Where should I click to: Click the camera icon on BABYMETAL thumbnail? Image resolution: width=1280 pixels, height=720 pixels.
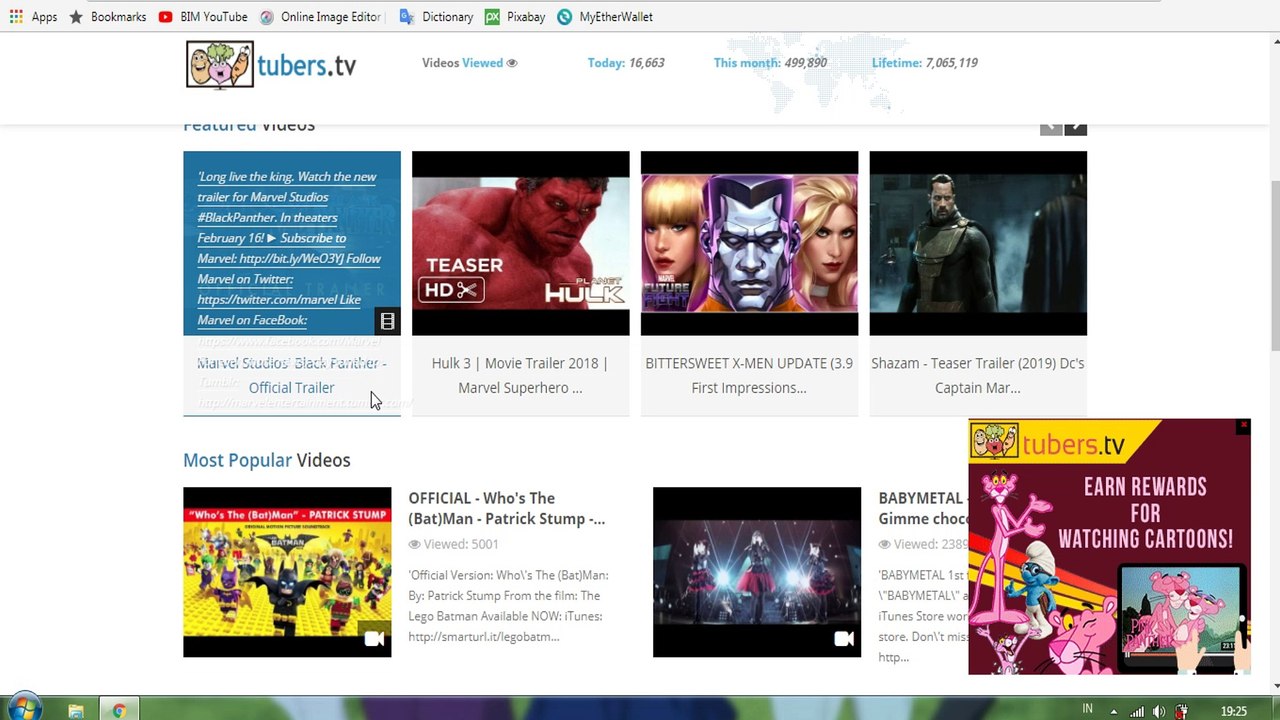coord(844,638)
